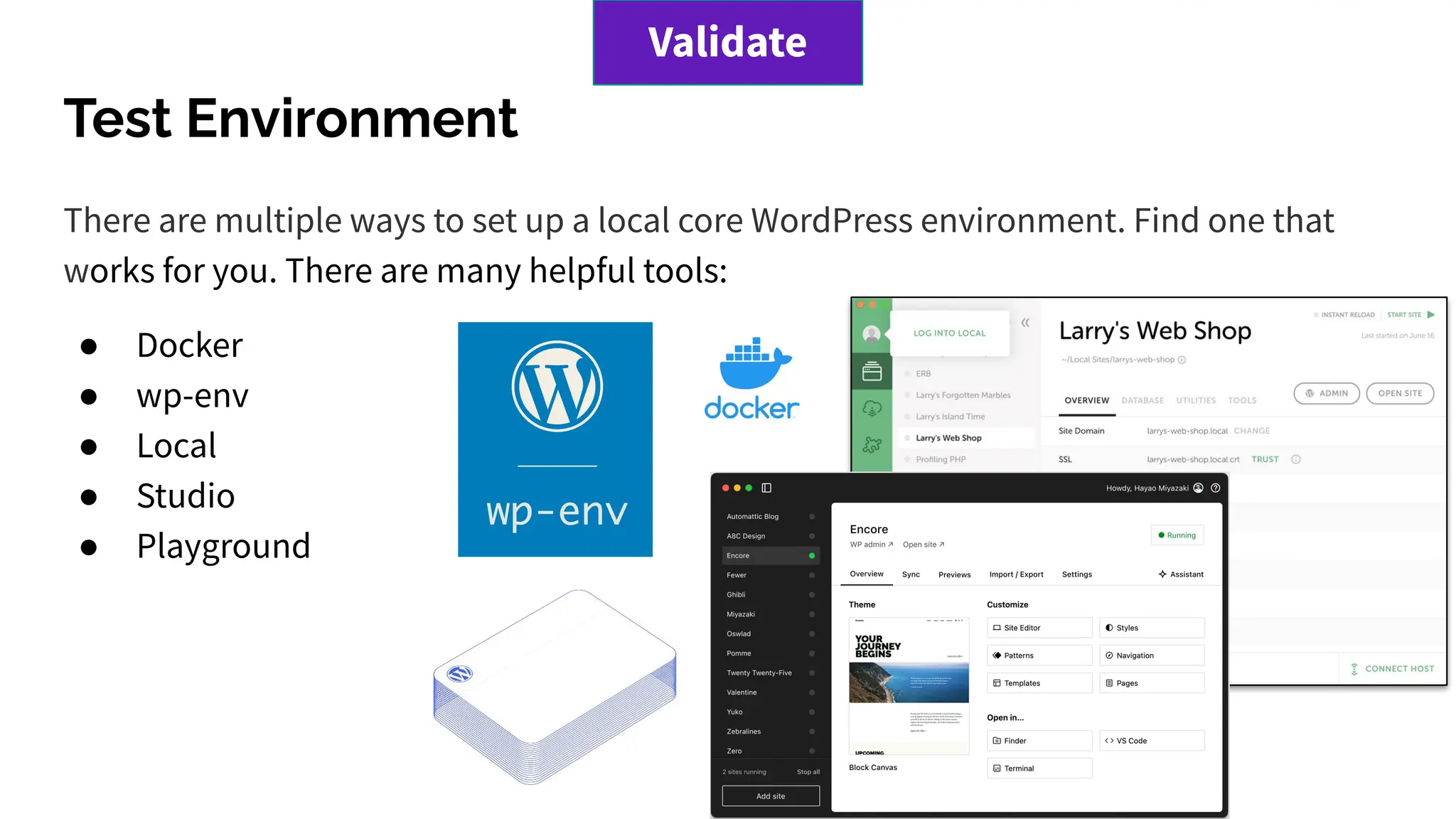Image resolution: width=1456 pixels, height=819 pixels.
Task: Click the user avatar beside Hayao Miyazaki
Action: [1199, 488]
